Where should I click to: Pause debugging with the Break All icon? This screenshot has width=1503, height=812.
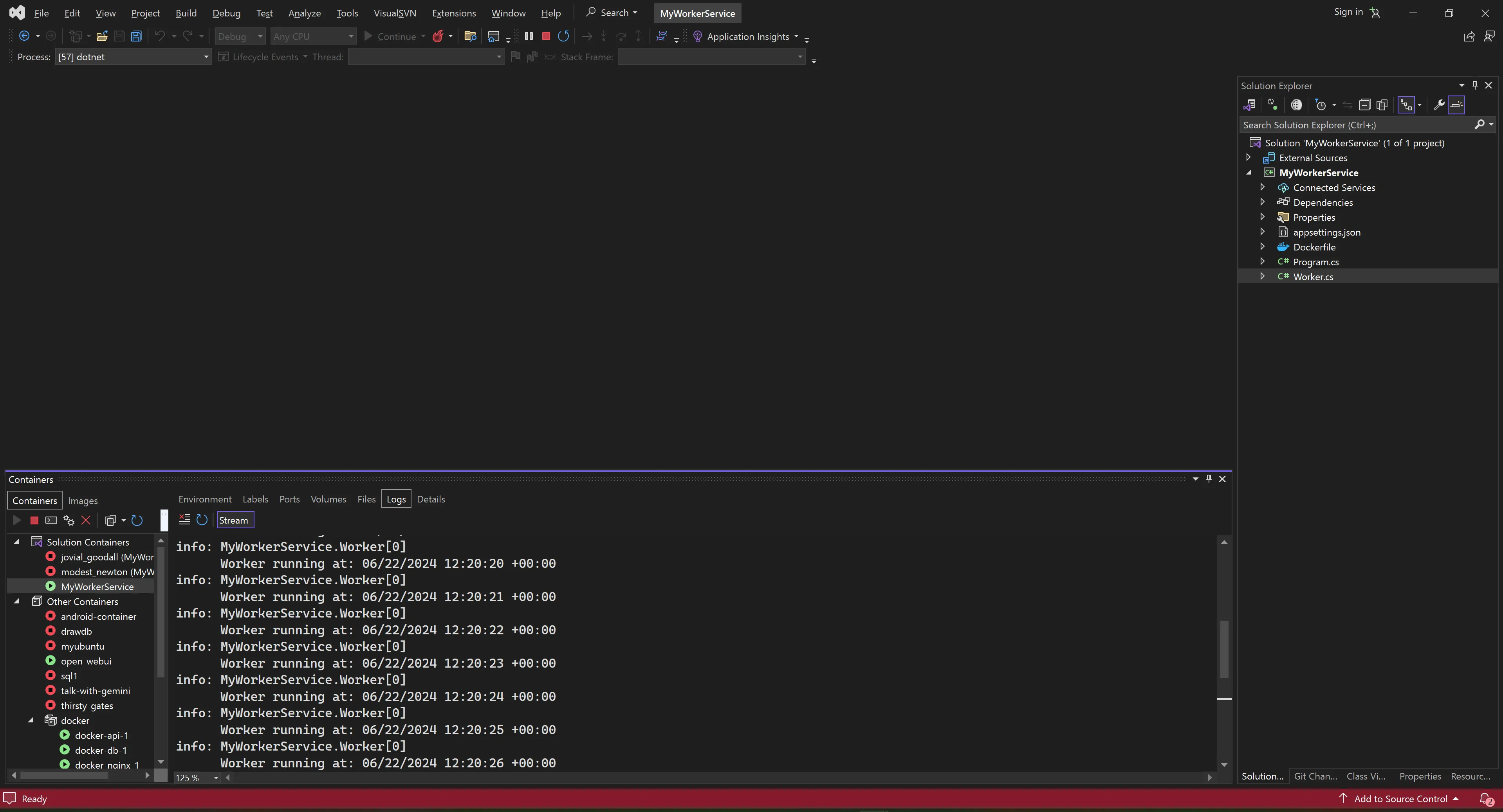[529, 36]
